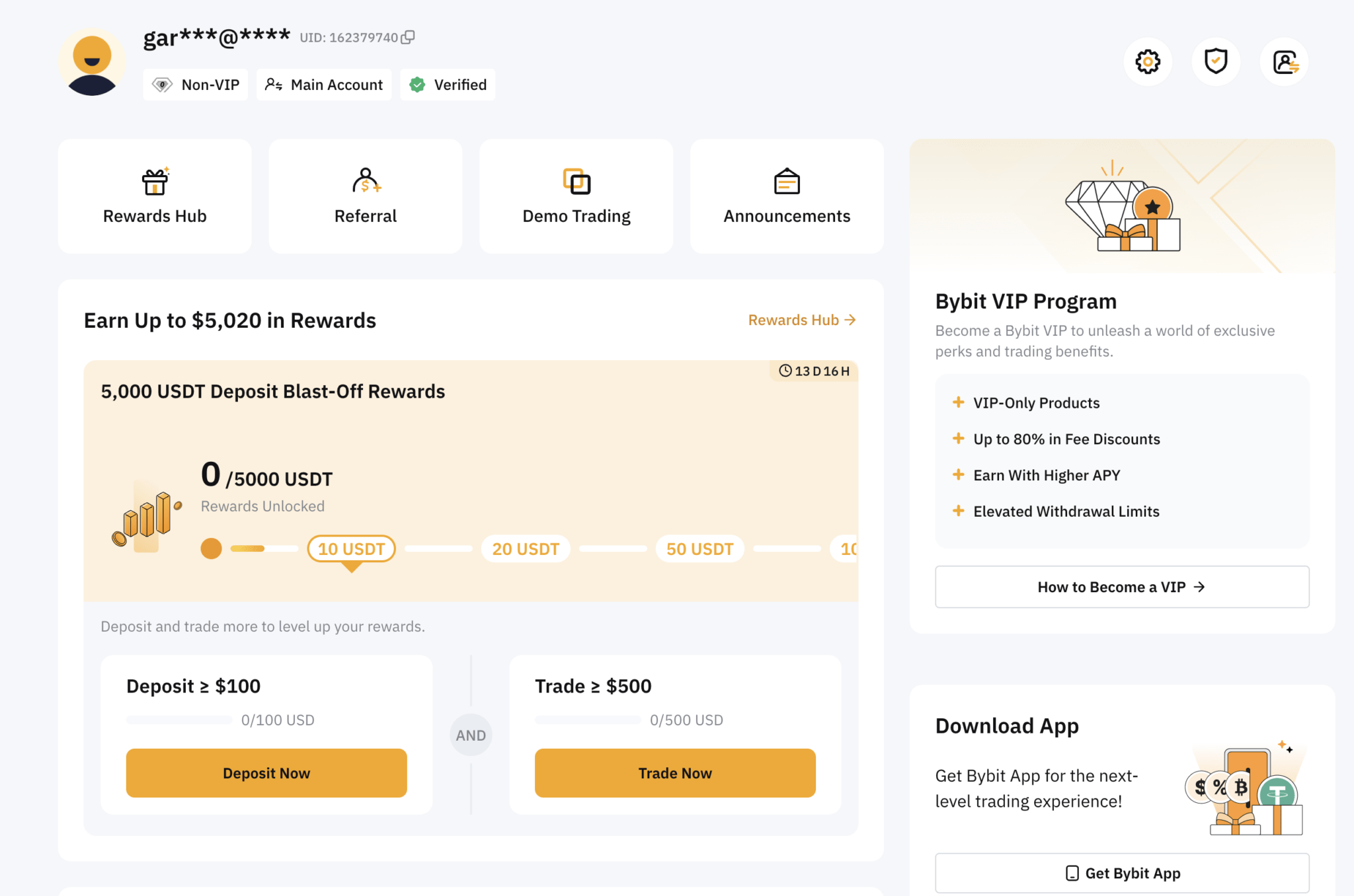Click the green Verified badge
The height and width of the screenshot is (896, 1354).
click(447, 85)
